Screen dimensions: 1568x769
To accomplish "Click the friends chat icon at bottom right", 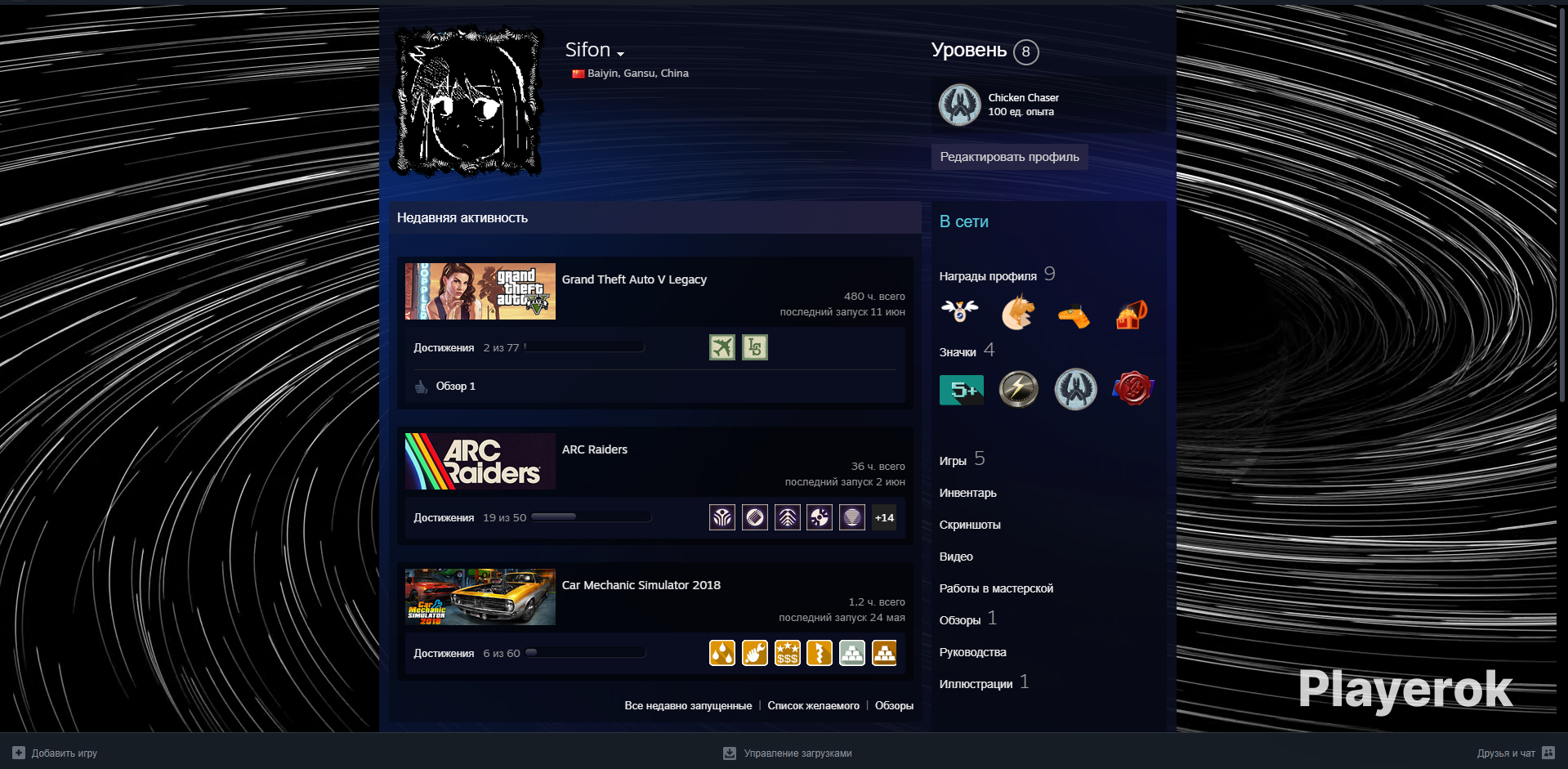I will tap(1548, 753).
